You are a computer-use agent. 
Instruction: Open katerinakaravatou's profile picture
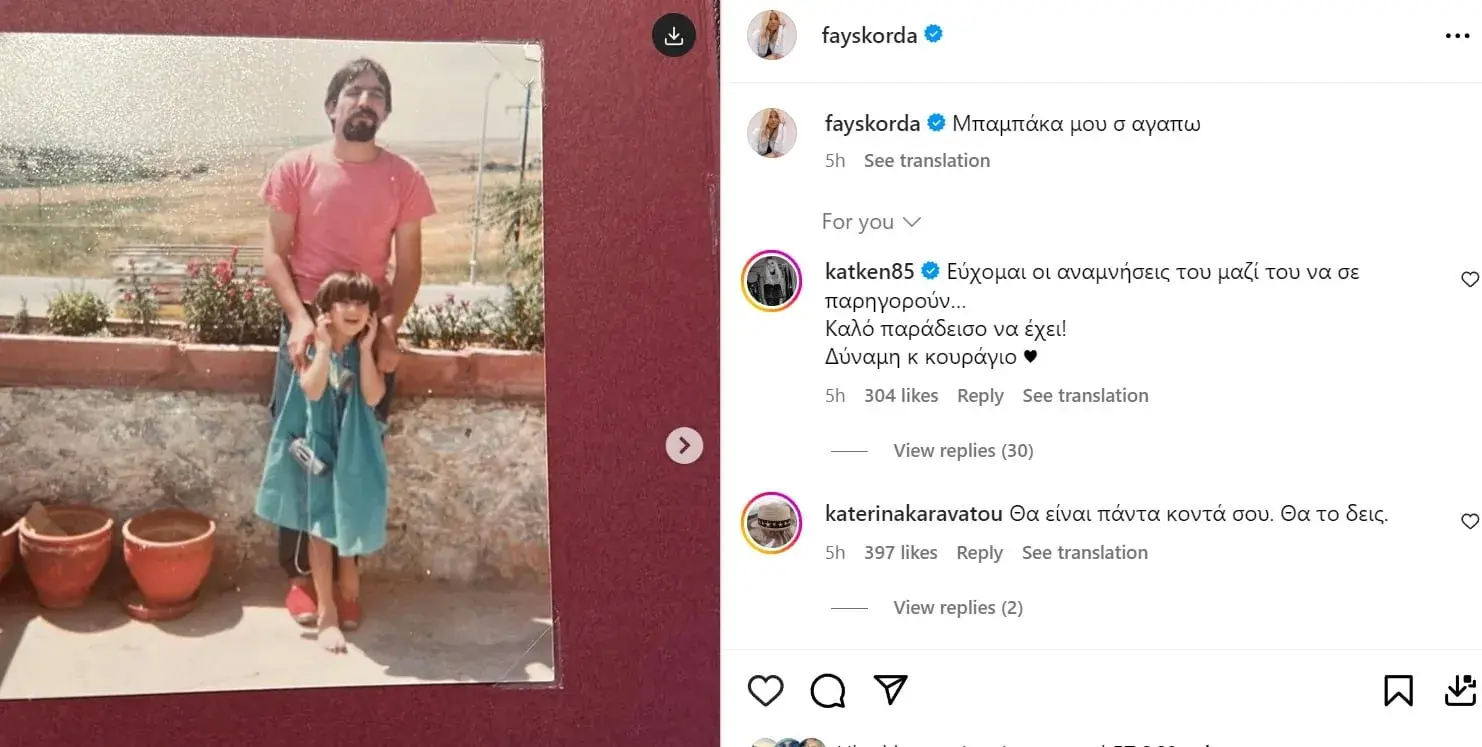coord(771,522)
